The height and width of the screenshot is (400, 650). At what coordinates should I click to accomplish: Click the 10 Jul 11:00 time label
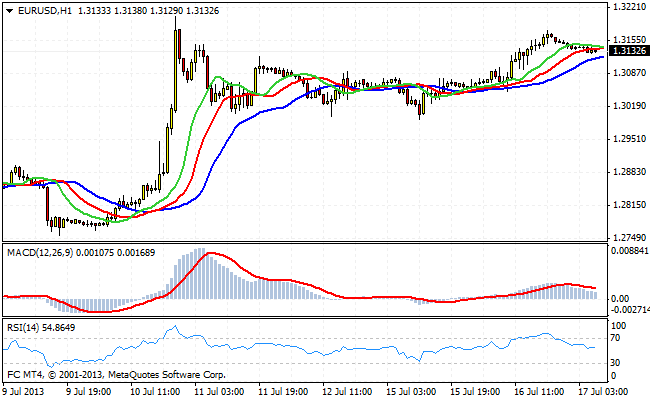point(155,392)
